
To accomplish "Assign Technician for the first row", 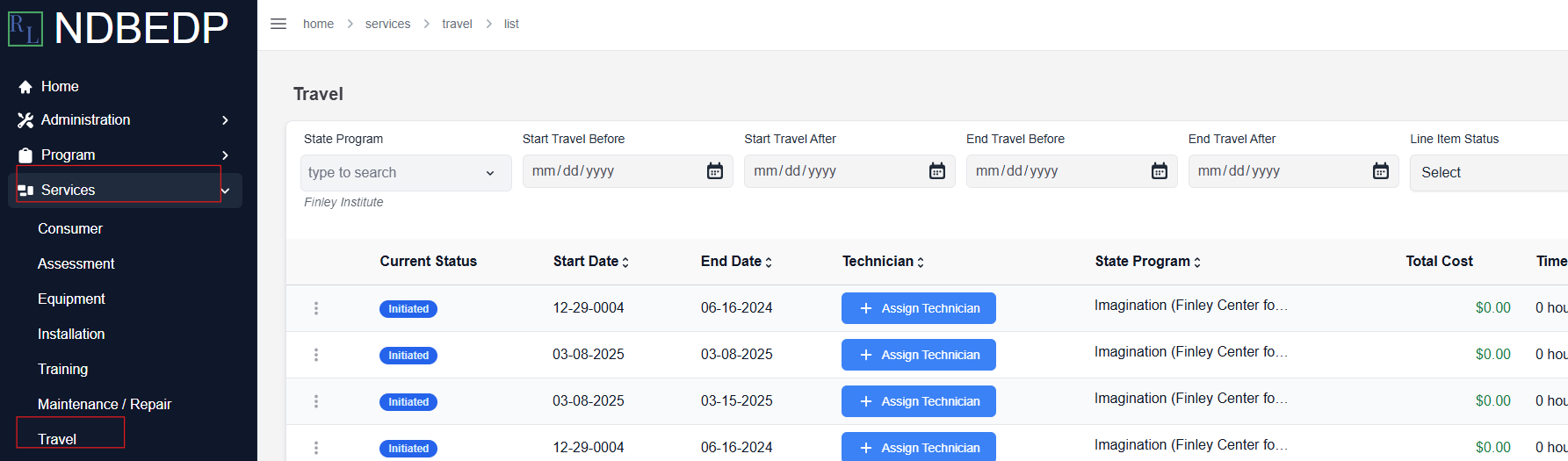I will (x=919, y=308).
